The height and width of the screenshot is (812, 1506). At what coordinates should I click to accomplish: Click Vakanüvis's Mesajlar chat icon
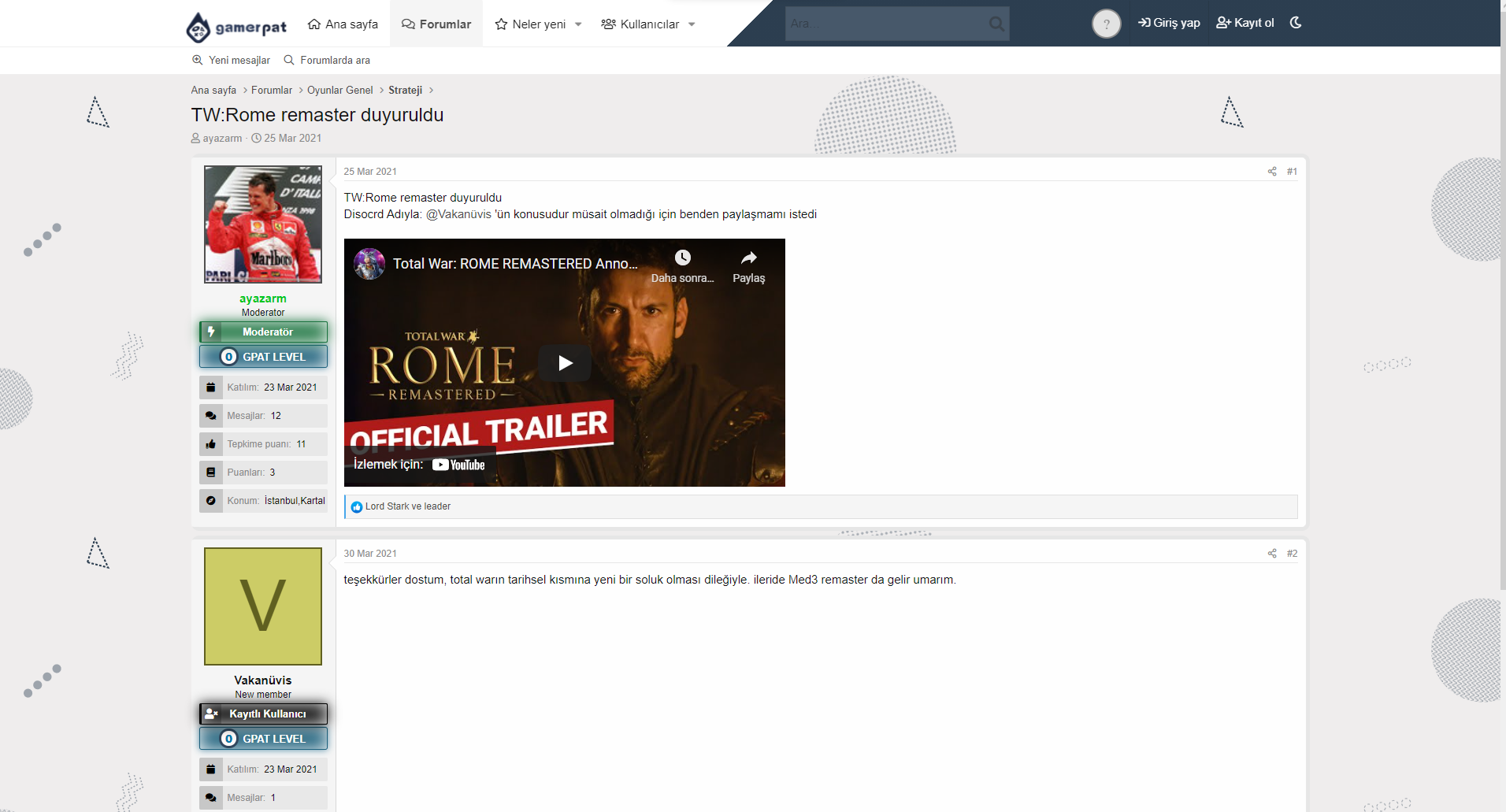pyautogui.click(x=210, y=798)
